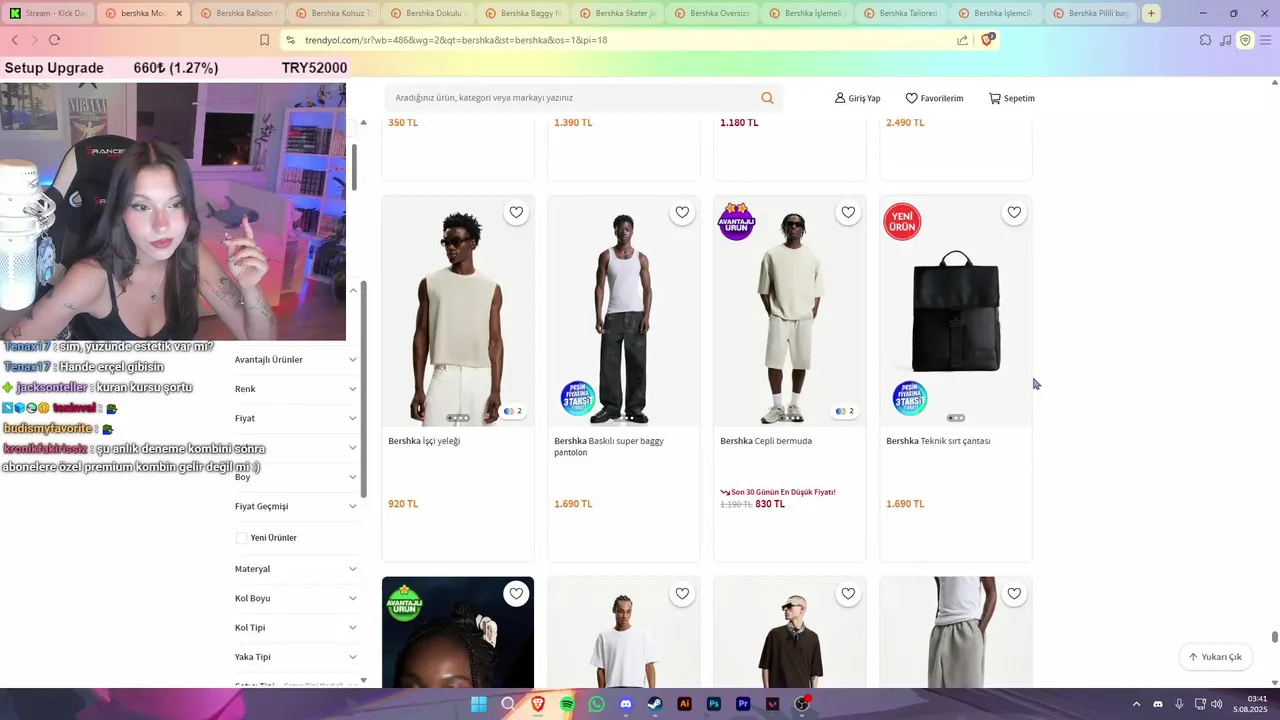Switch to the Bershka Balloon tab

pyautogui.click(x=240, y=13)
